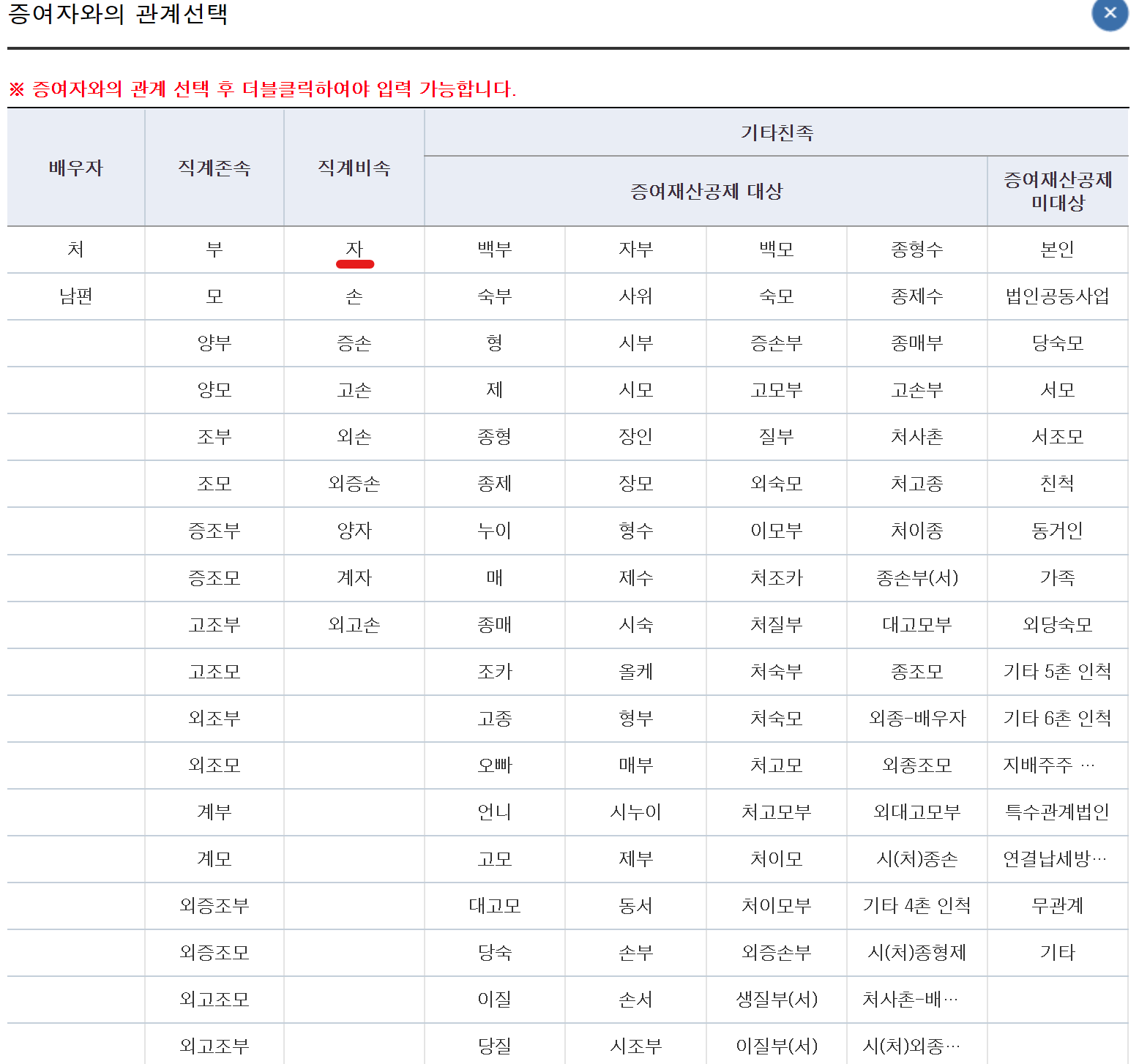Choose '가족' under 증여재산공제 미대상
Image resolution: width=1139 pixels, height=1064 pixels.
click(1057, 577)
